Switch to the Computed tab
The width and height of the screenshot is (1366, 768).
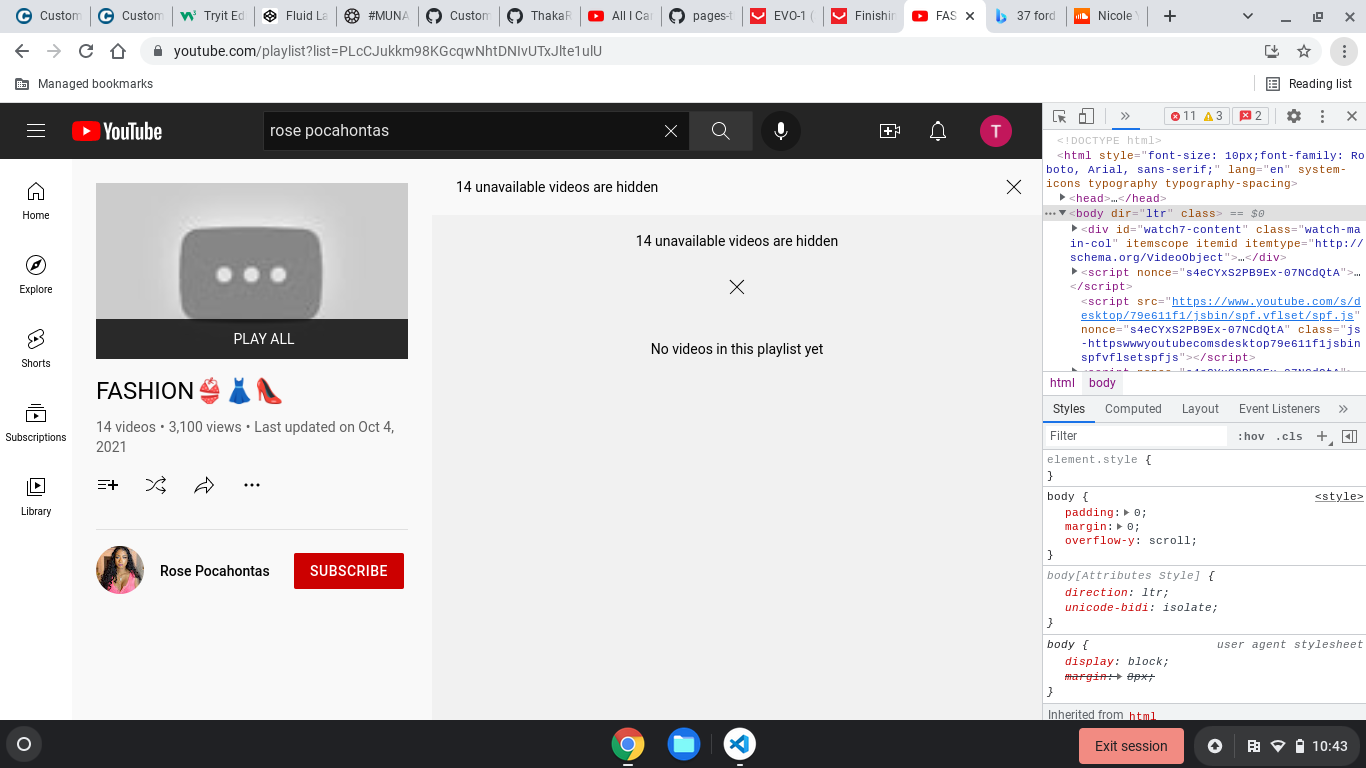1133,408
